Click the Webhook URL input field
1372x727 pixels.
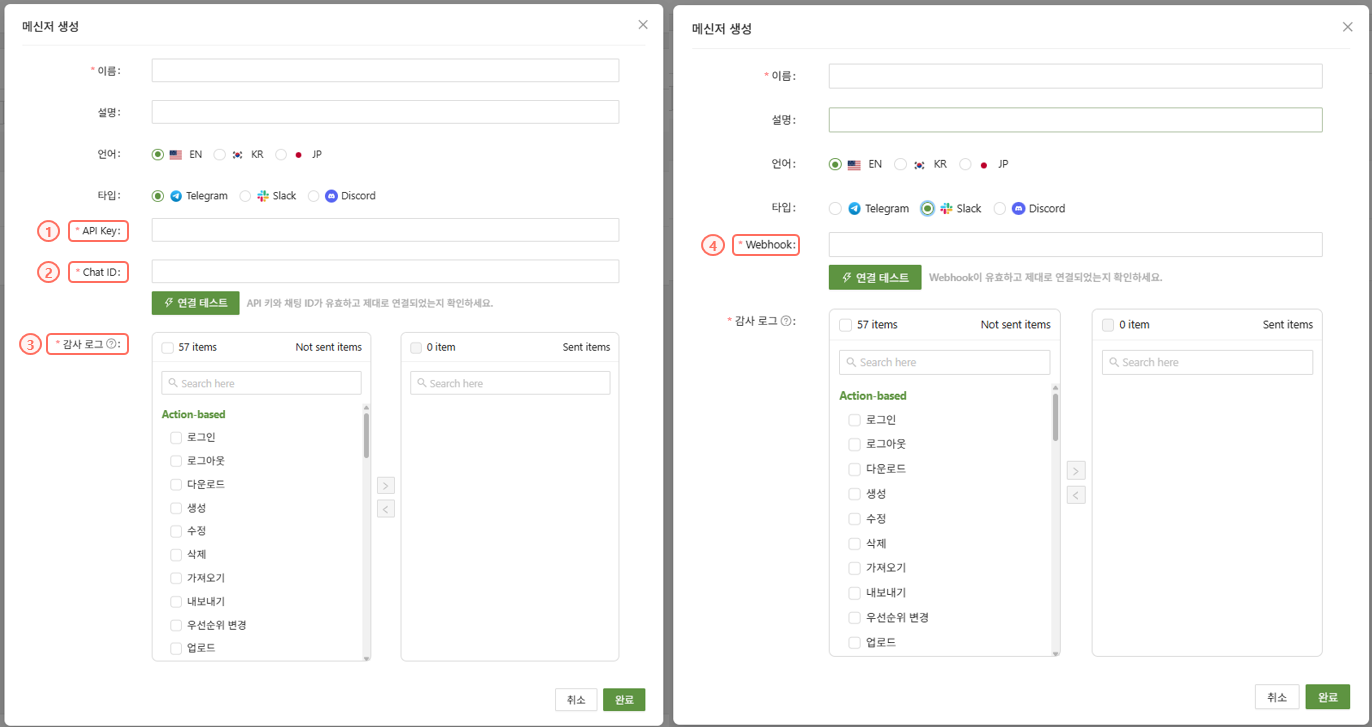[1075, 244]
